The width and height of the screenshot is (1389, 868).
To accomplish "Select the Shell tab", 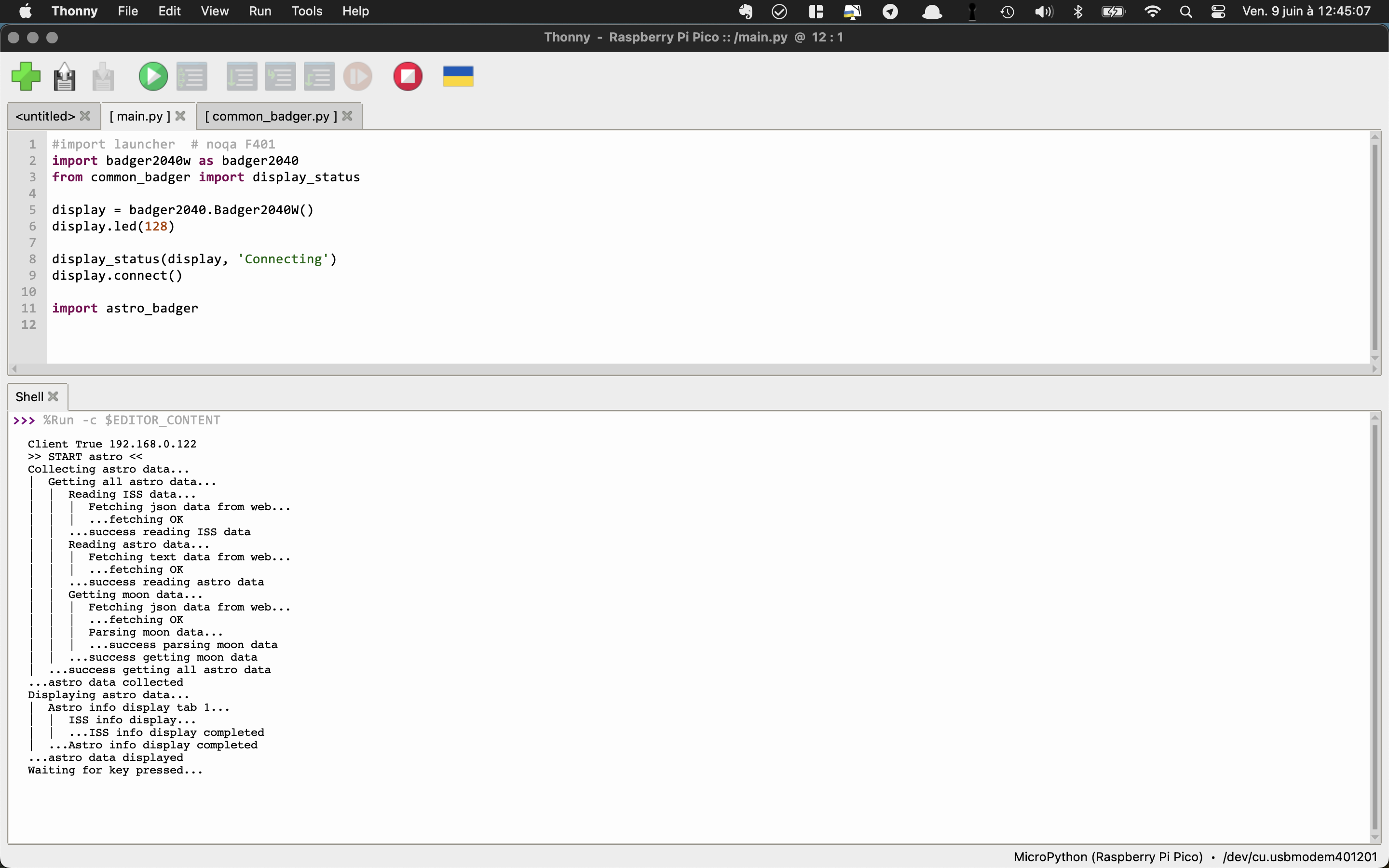I will (x=29, y=397).
